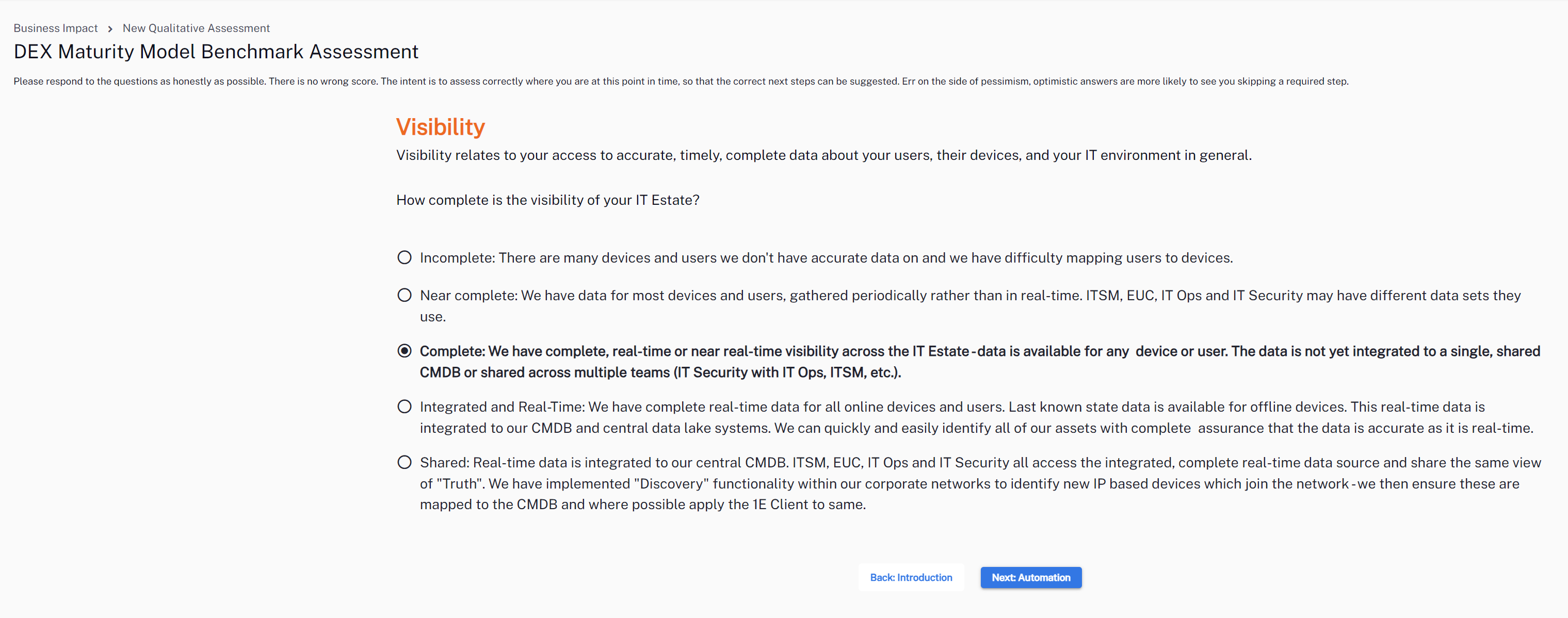This screenshot has width=1568, height=618.
Task: Click the Visibility definition sentence
Action: (x=823, y=155)
